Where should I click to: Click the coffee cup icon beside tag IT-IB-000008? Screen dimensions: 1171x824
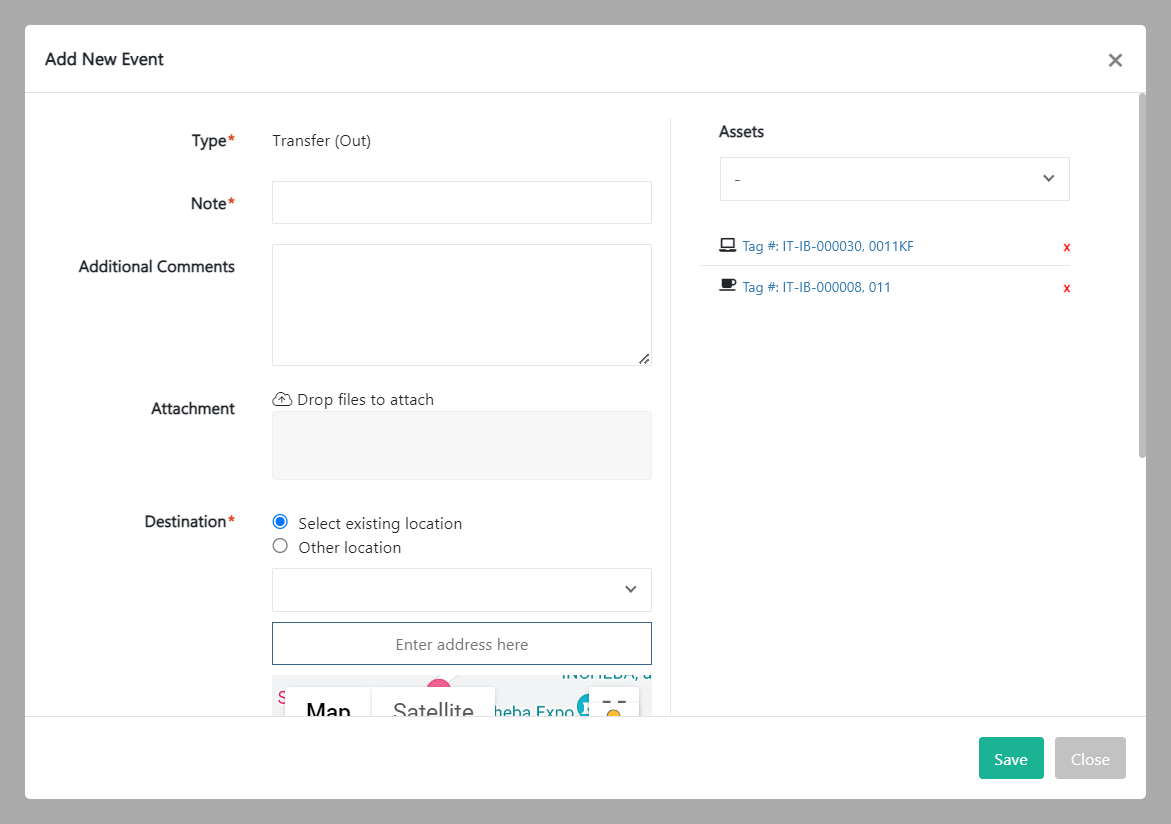727,286
